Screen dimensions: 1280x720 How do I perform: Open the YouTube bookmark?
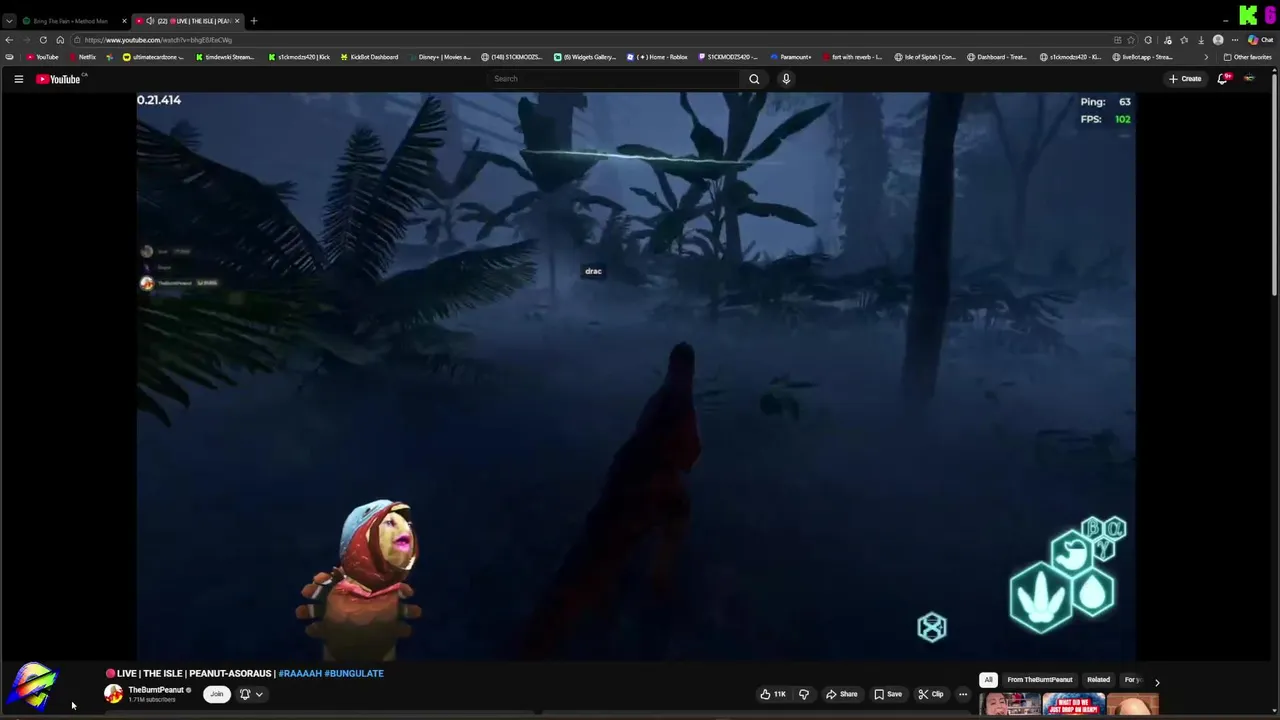42,57
